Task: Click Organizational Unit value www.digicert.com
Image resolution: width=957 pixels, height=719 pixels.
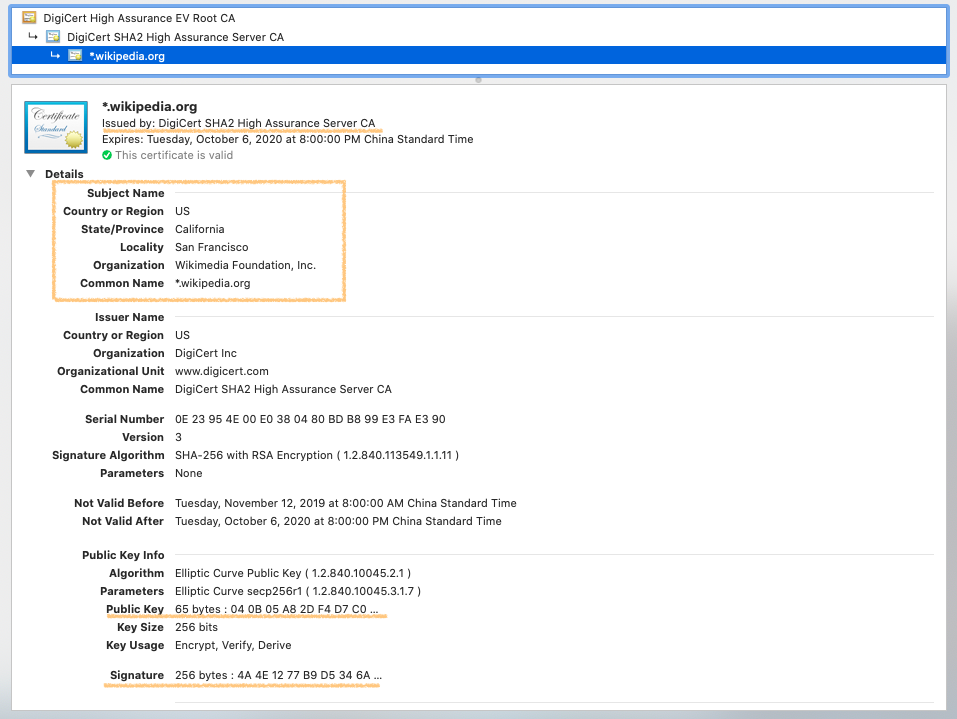Action: 222,371
